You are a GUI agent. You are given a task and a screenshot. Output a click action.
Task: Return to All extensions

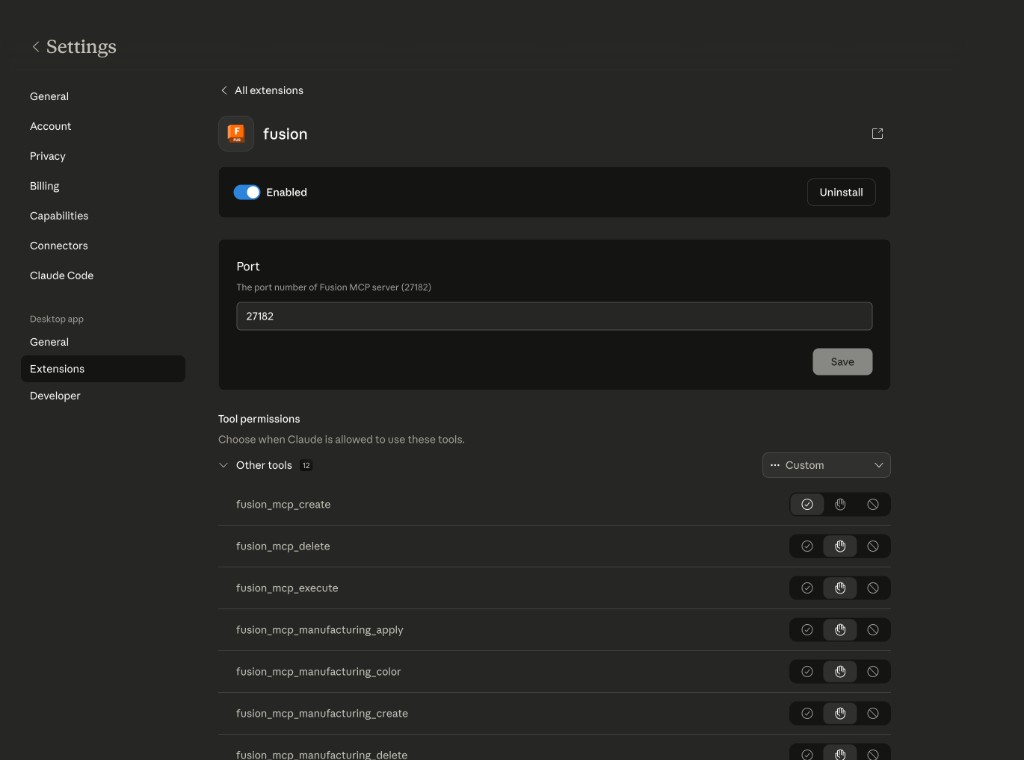[263, 90]
